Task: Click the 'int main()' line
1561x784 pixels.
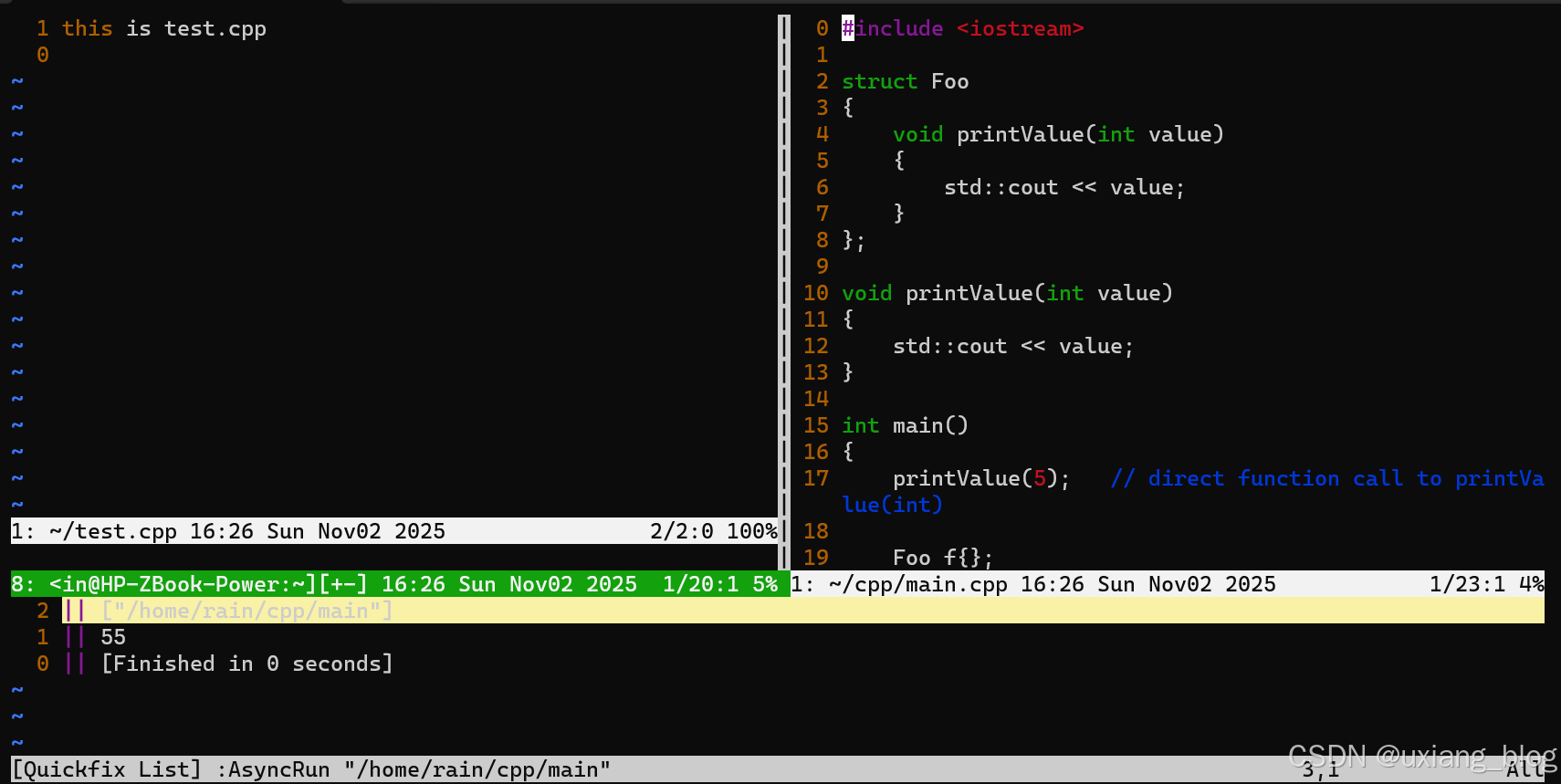Action: pos(905,425)
